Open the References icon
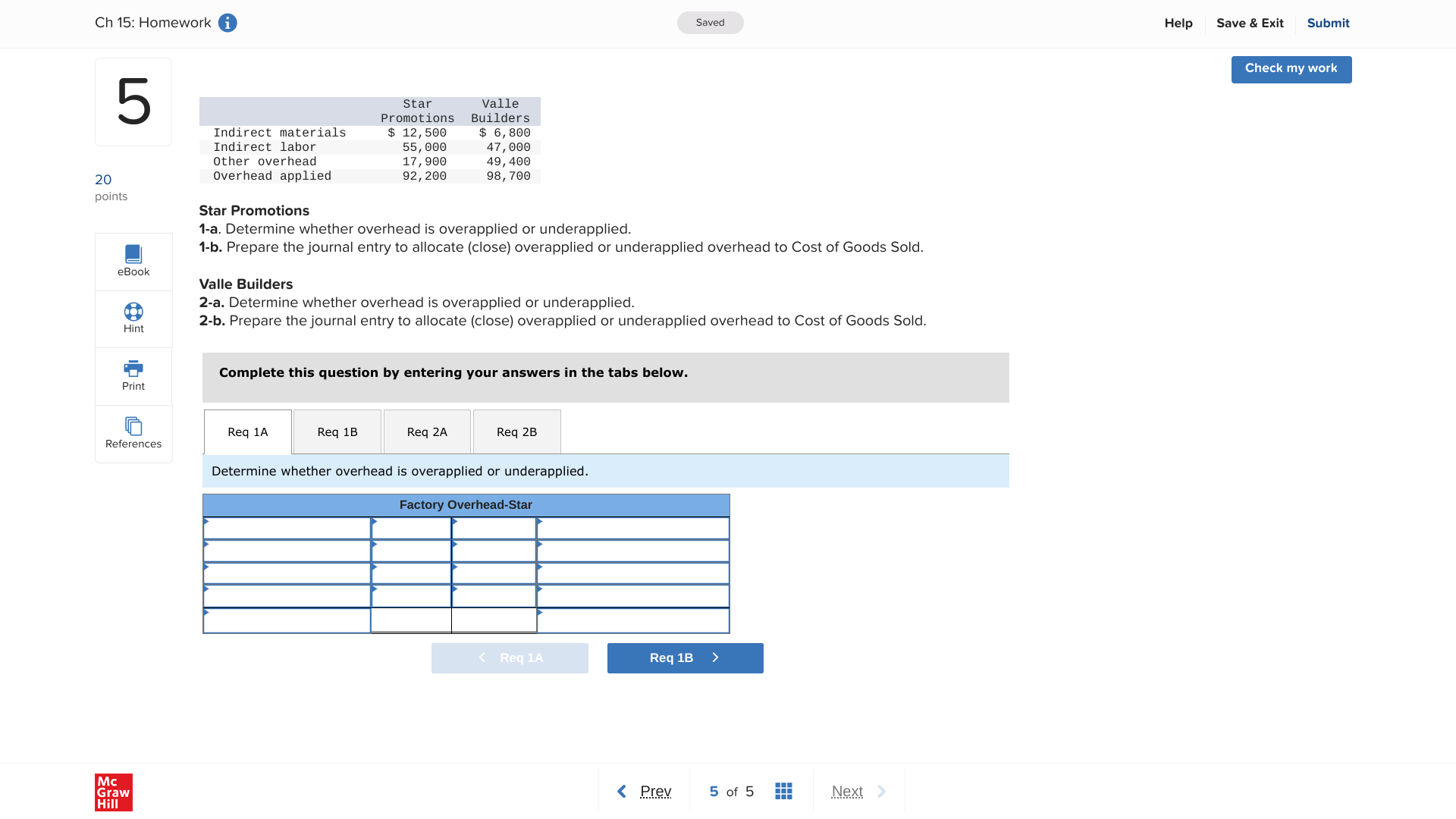This screenshot has width=1456, height=819. 133,426
